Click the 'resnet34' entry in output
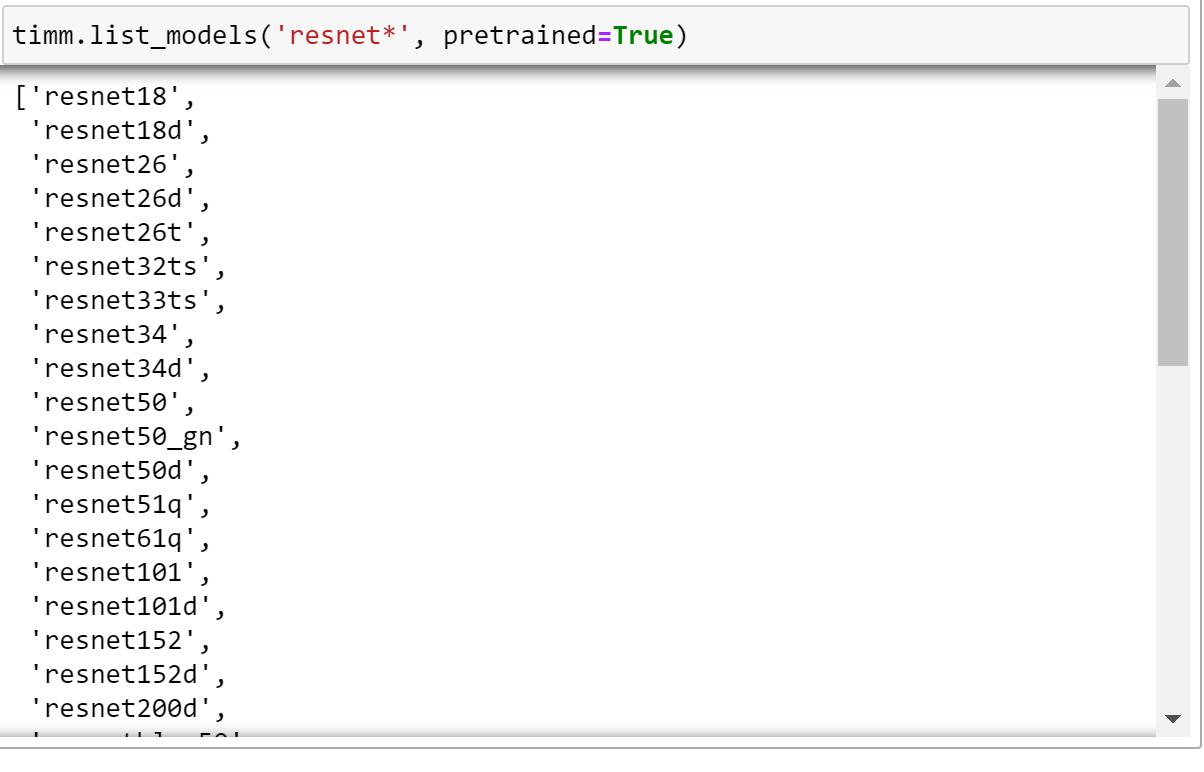 click(112, 335)
